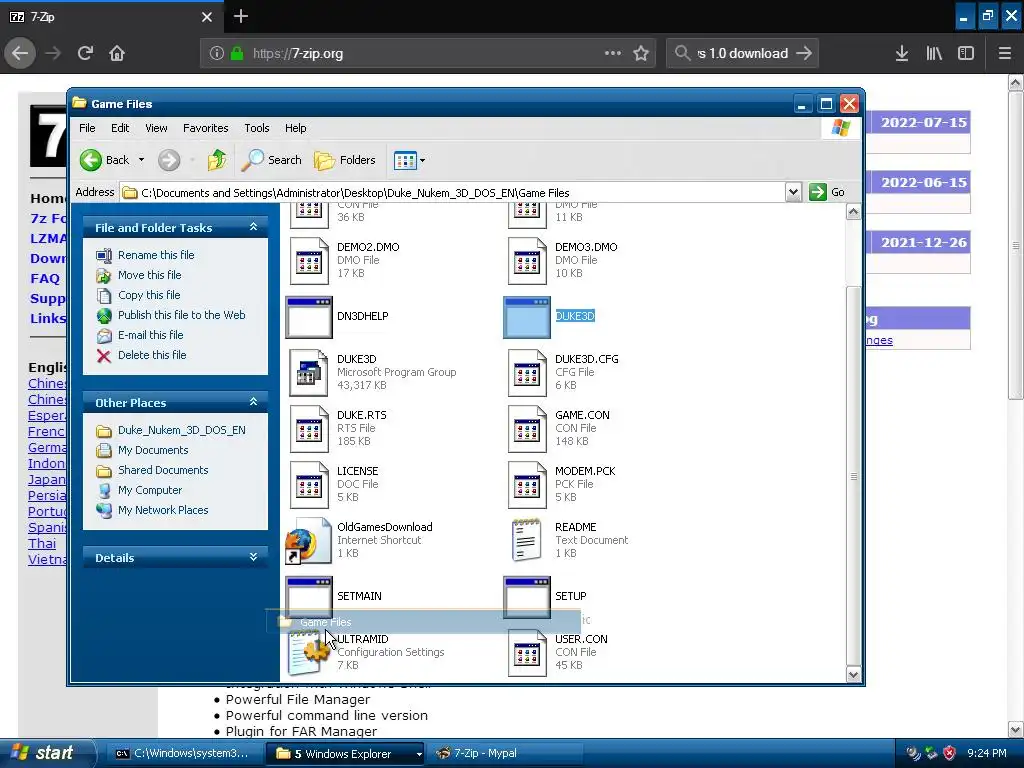Expand the Details panel
The image size is (1024, 768).
[253, 558]
